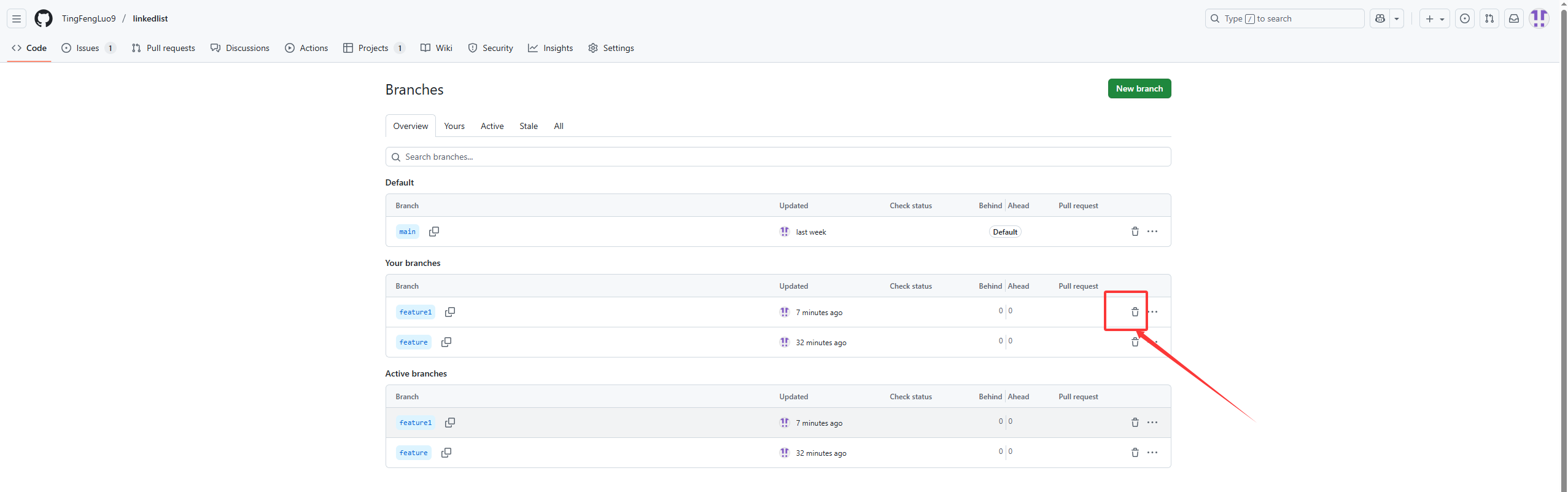
Task: Copy the main branch name
Action: click(434, 232)
